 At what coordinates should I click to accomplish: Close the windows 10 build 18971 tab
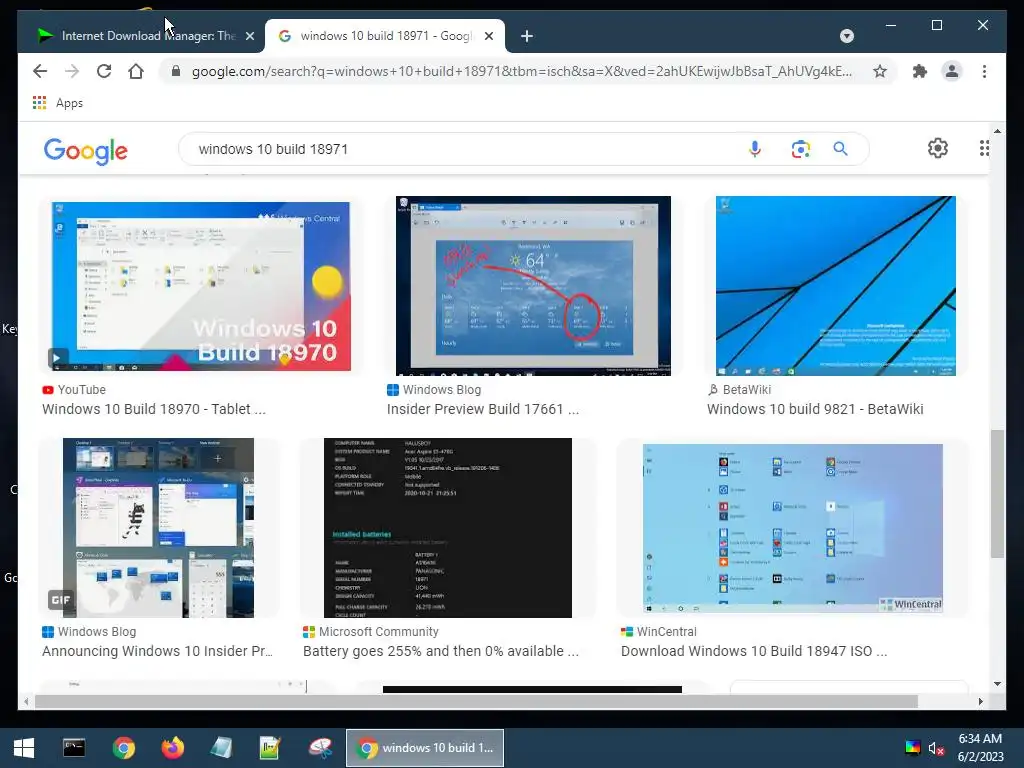488,36
